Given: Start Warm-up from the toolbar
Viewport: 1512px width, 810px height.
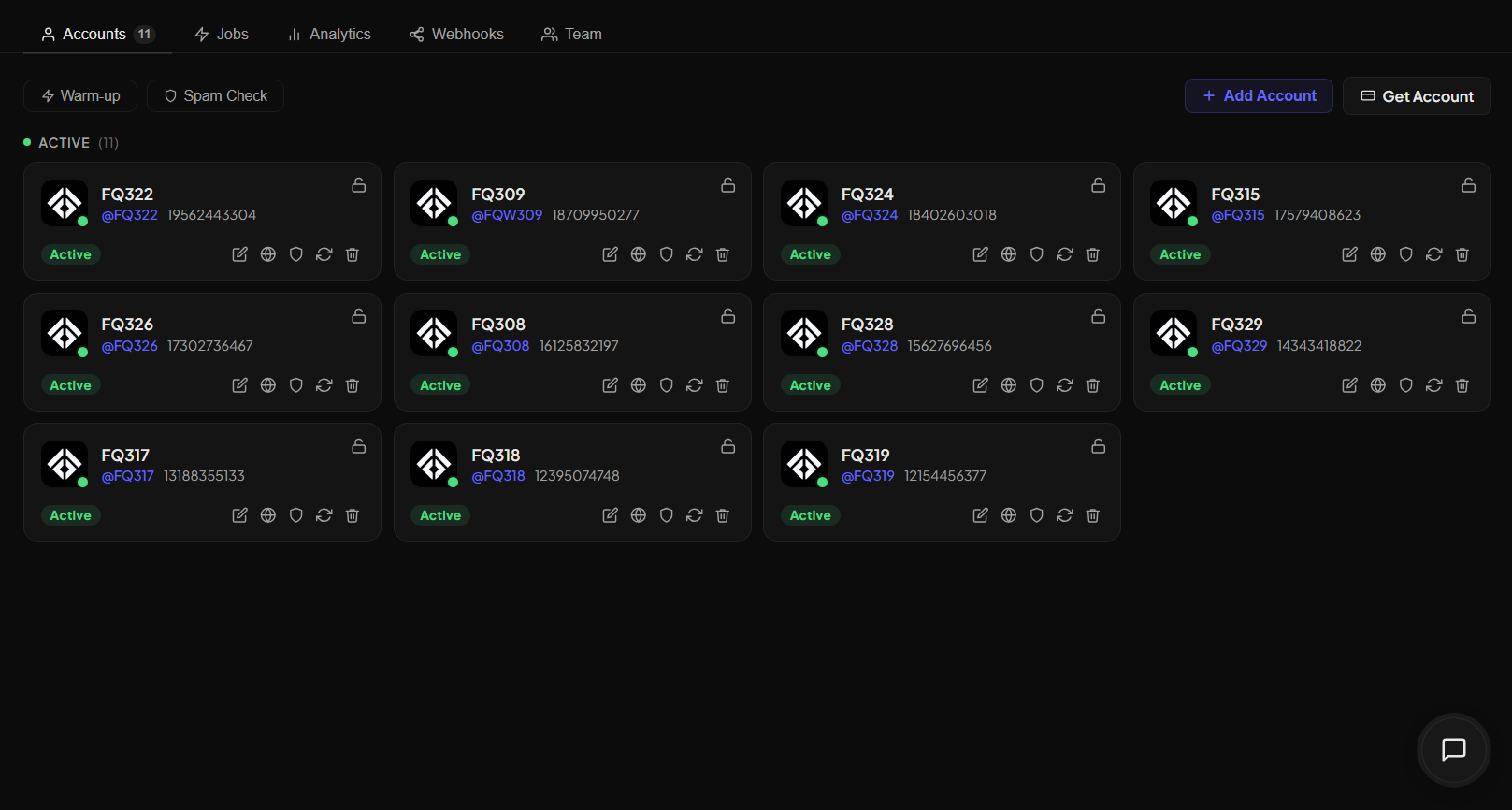Looking at the screenshot, I should pos(80,95).
